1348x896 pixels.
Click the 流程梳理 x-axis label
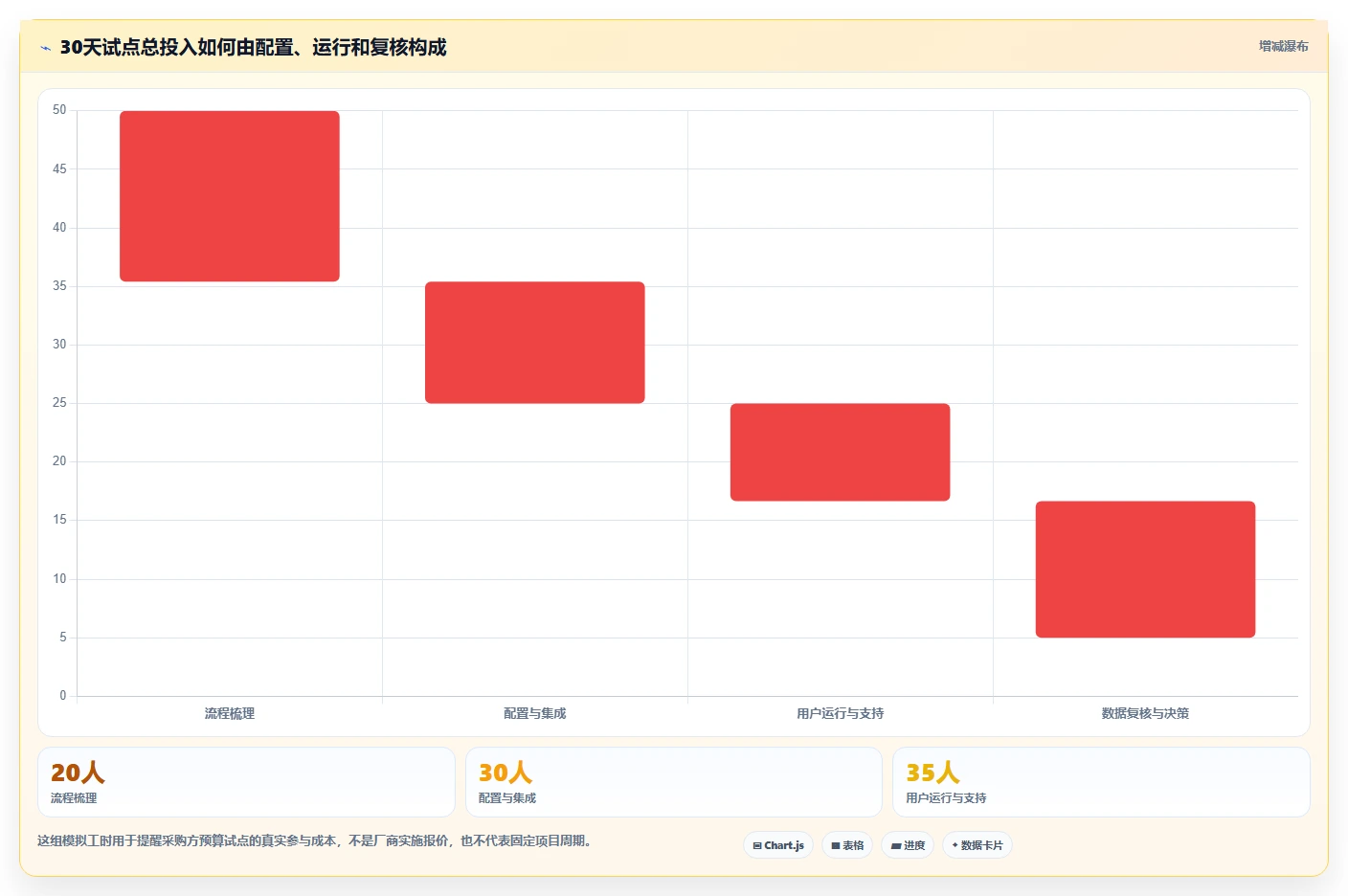[x=230, y=713]
